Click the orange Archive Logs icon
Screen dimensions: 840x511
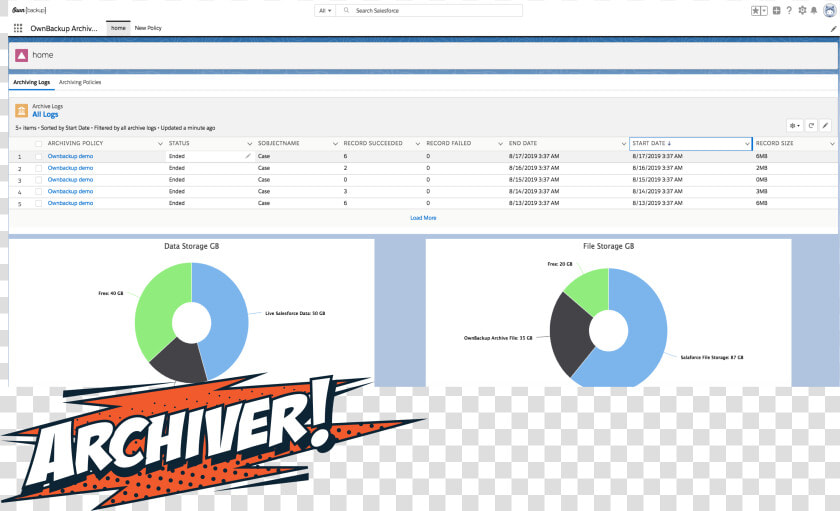pos(21,110)
